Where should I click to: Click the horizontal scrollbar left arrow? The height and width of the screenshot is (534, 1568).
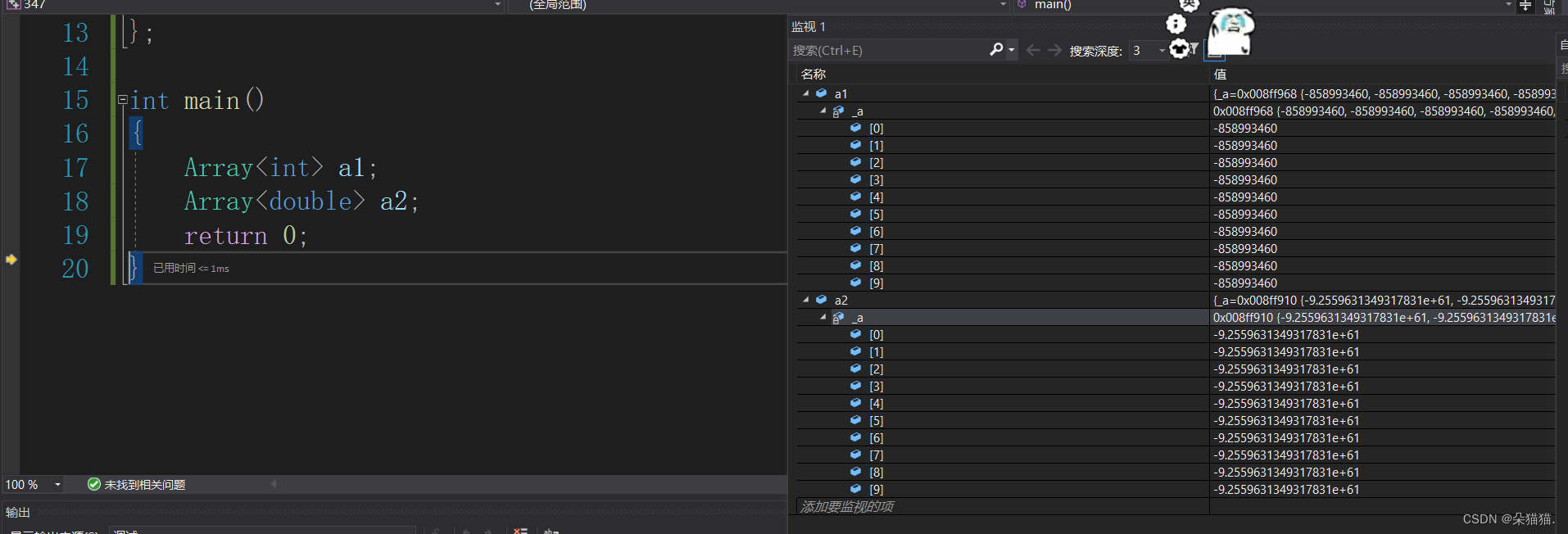[x=274, y=484]
